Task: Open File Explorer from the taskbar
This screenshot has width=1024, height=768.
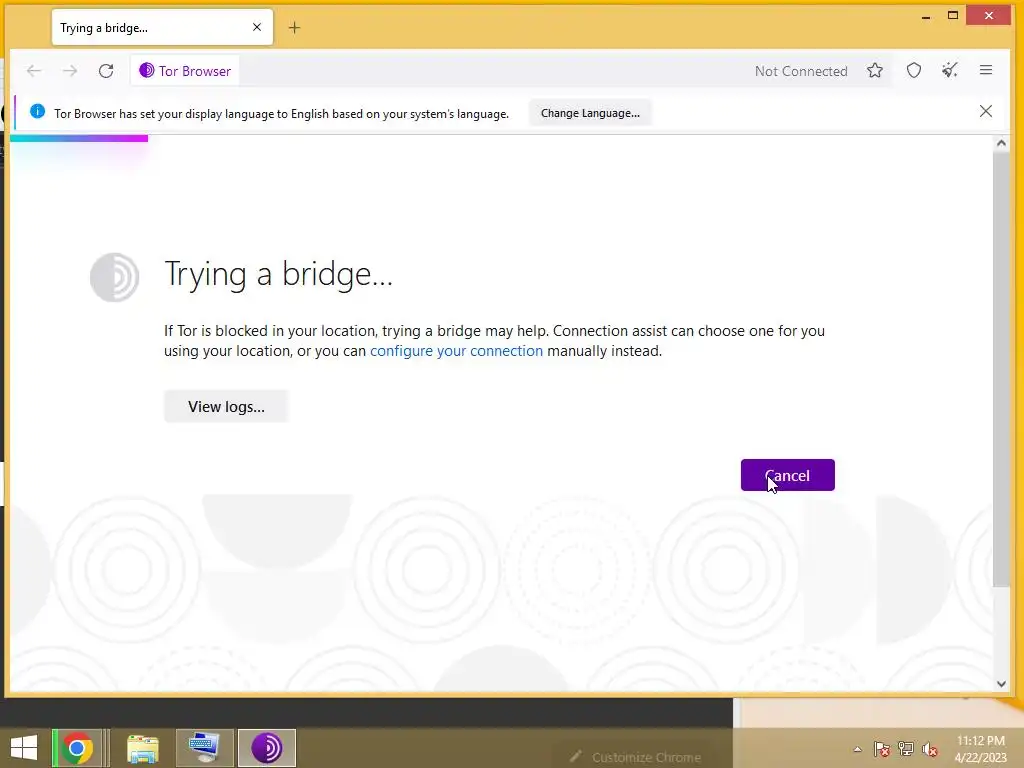Action: 142,748
